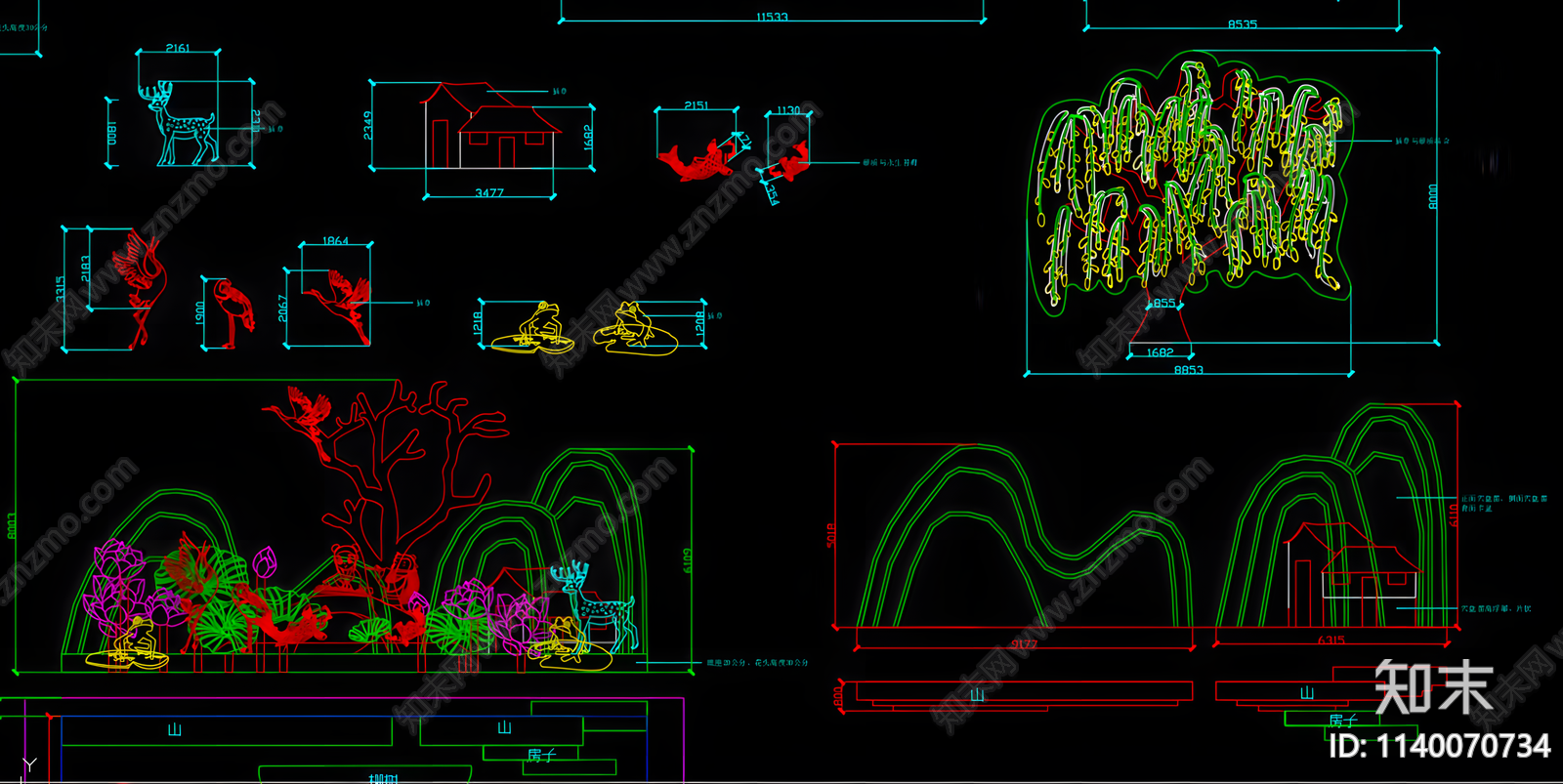The image size is (1563, 784).
Task: Select the standing red crane dimensioned 3315
Action: tap(140, 289)
